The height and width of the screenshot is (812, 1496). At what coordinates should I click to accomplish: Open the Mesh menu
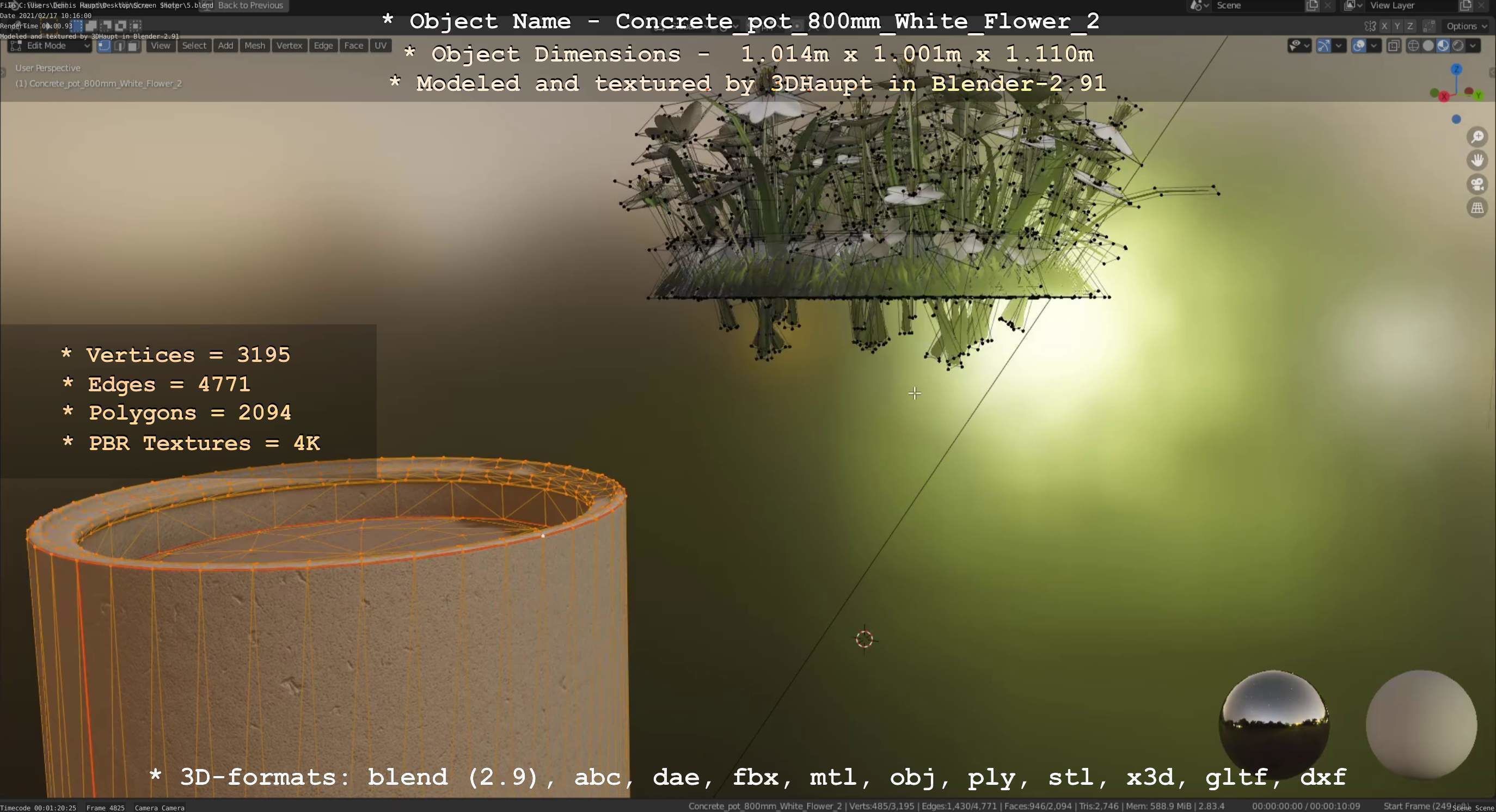click(x=254, y=46)
